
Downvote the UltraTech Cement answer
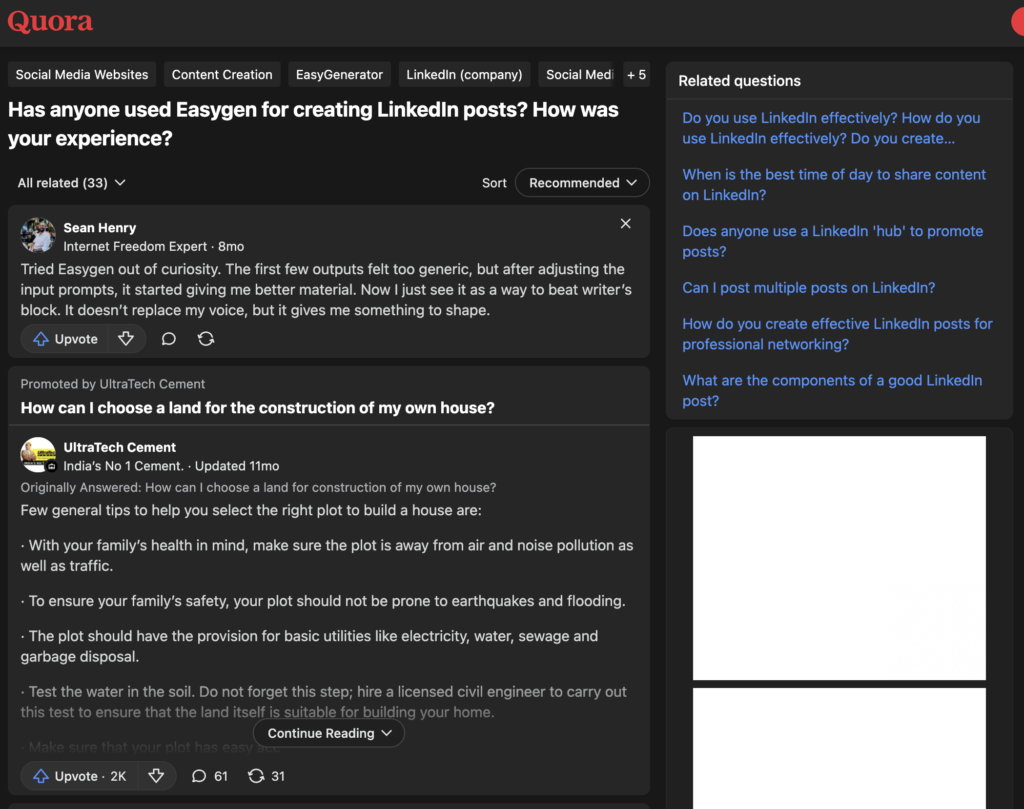(x=156, y=776)
